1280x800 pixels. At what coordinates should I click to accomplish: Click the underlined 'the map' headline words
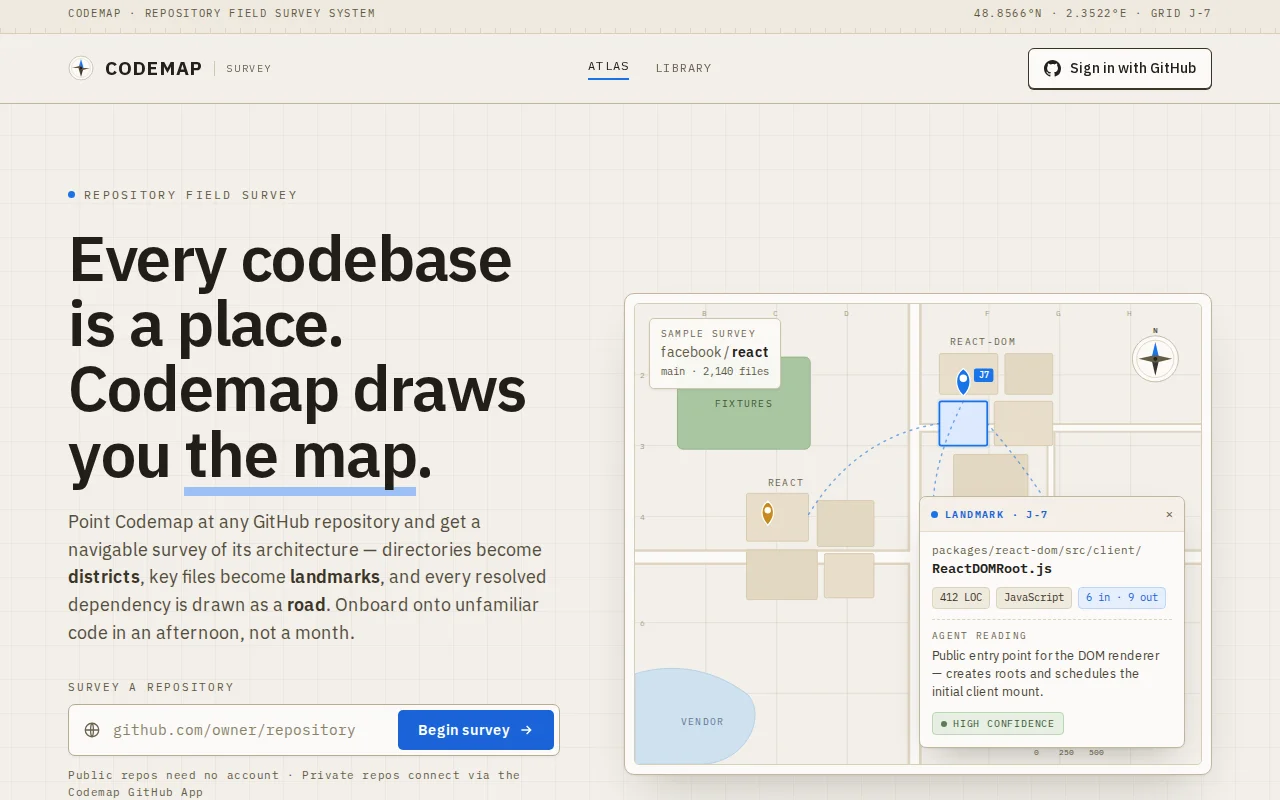[300, 456]
